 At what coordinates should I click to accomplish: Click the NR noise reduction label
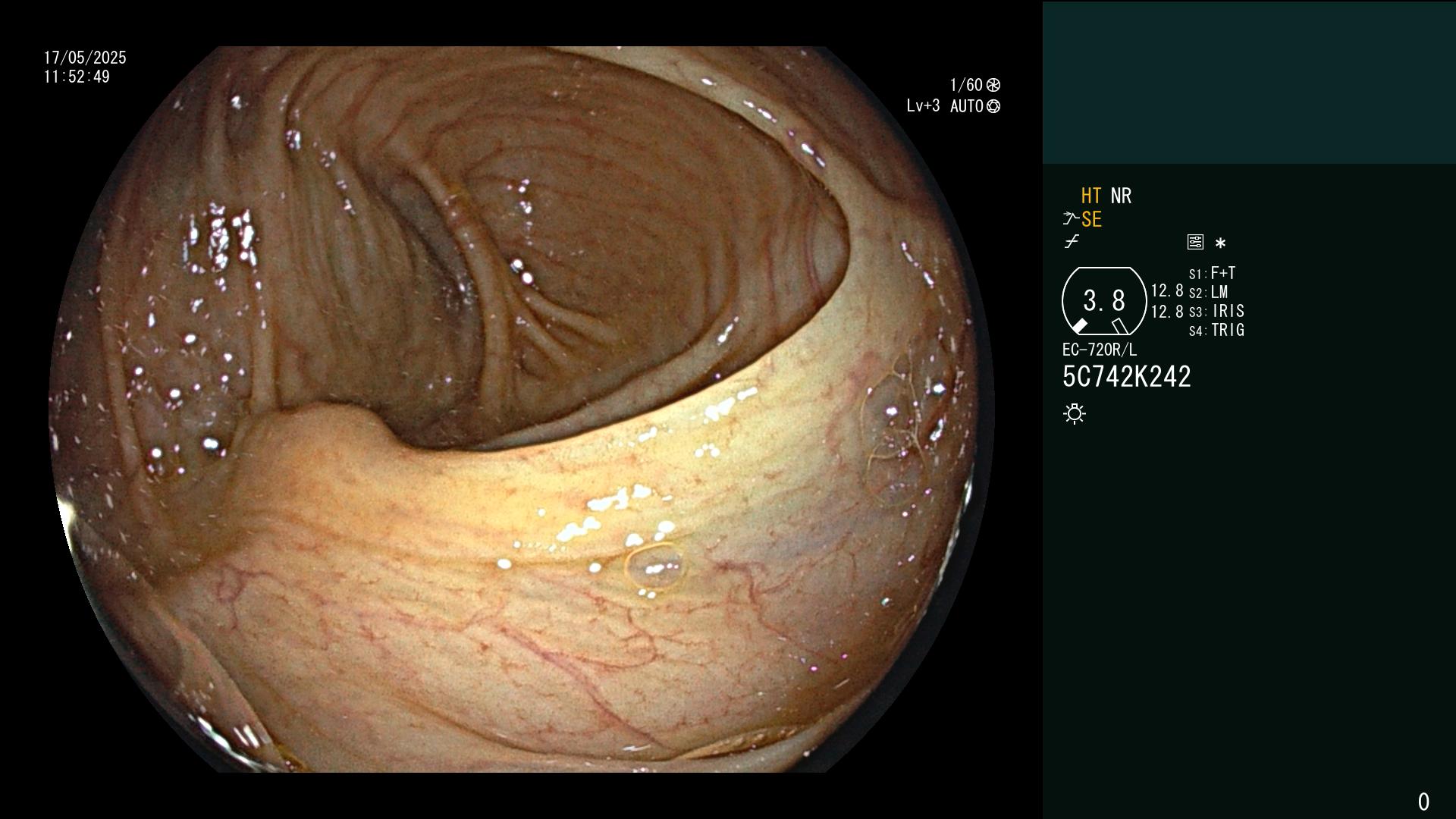coord(1121,196)
